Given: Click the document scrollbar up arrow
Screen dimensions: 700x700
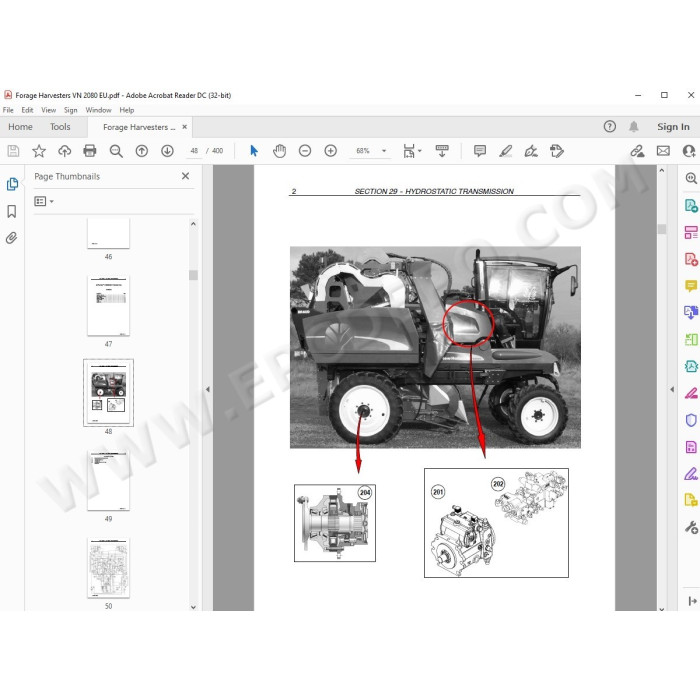Looking at the screenshot, I should [x=662, y=170].
